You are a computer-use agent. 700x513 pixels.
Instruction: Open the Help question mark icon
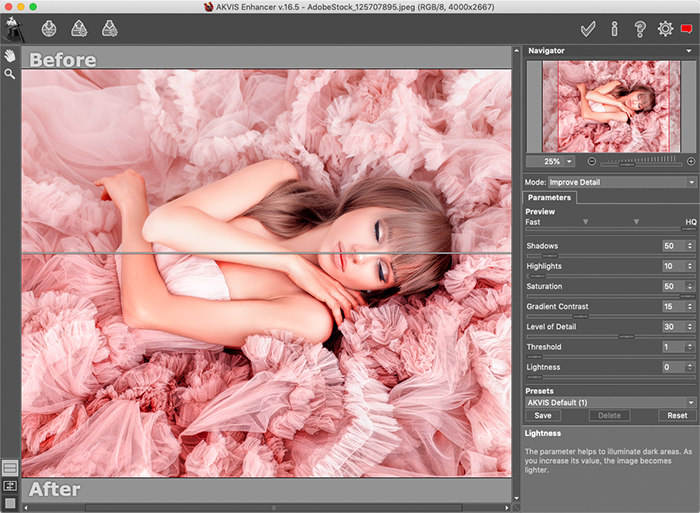640,29
